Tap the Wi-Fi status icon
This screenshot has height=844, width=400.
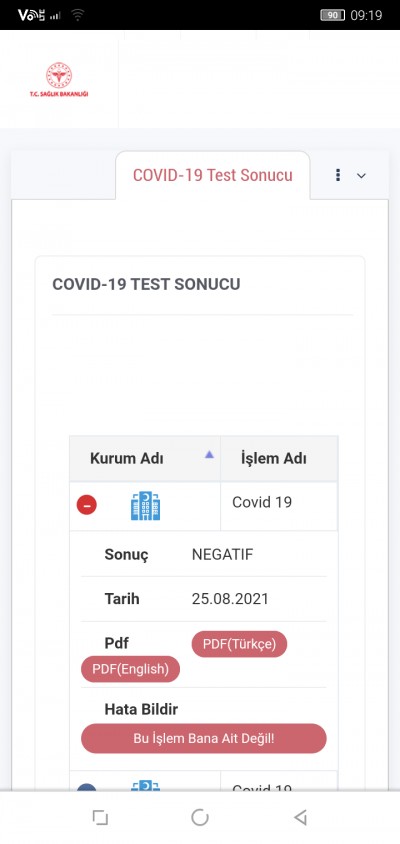[x=78, y=15]
